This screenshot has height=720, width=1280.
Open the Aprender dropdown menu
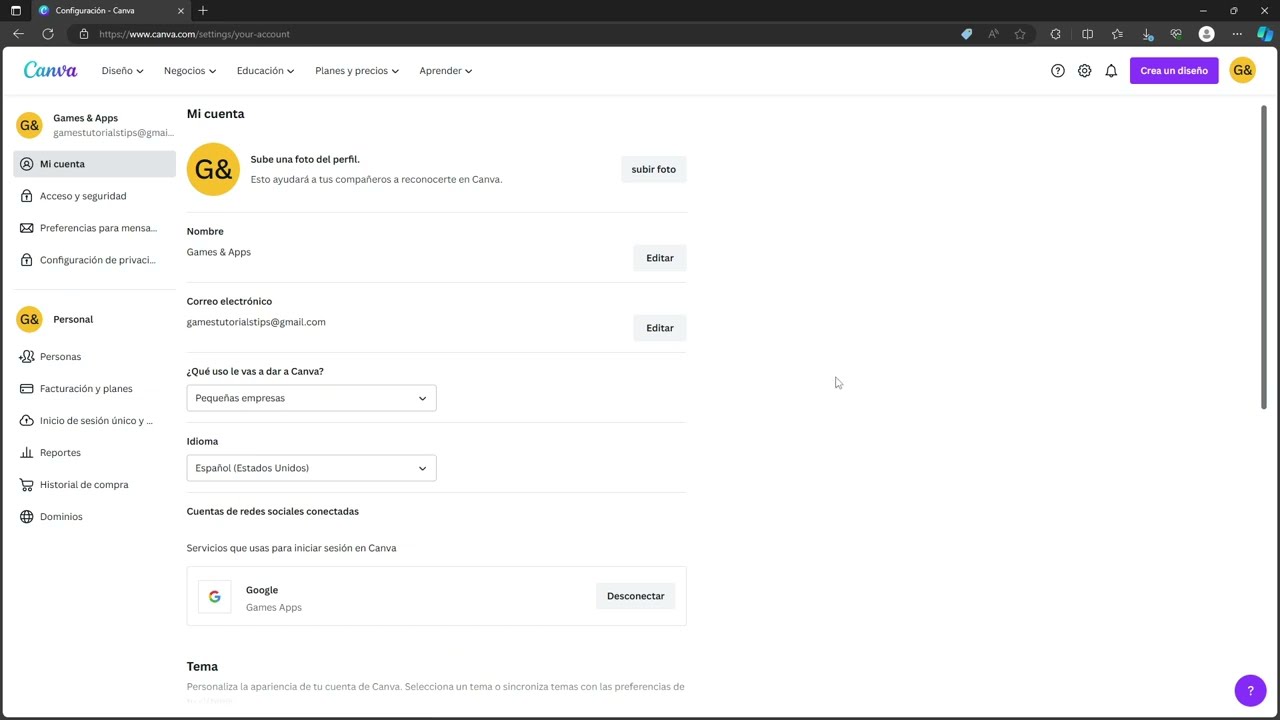(446, 71)
